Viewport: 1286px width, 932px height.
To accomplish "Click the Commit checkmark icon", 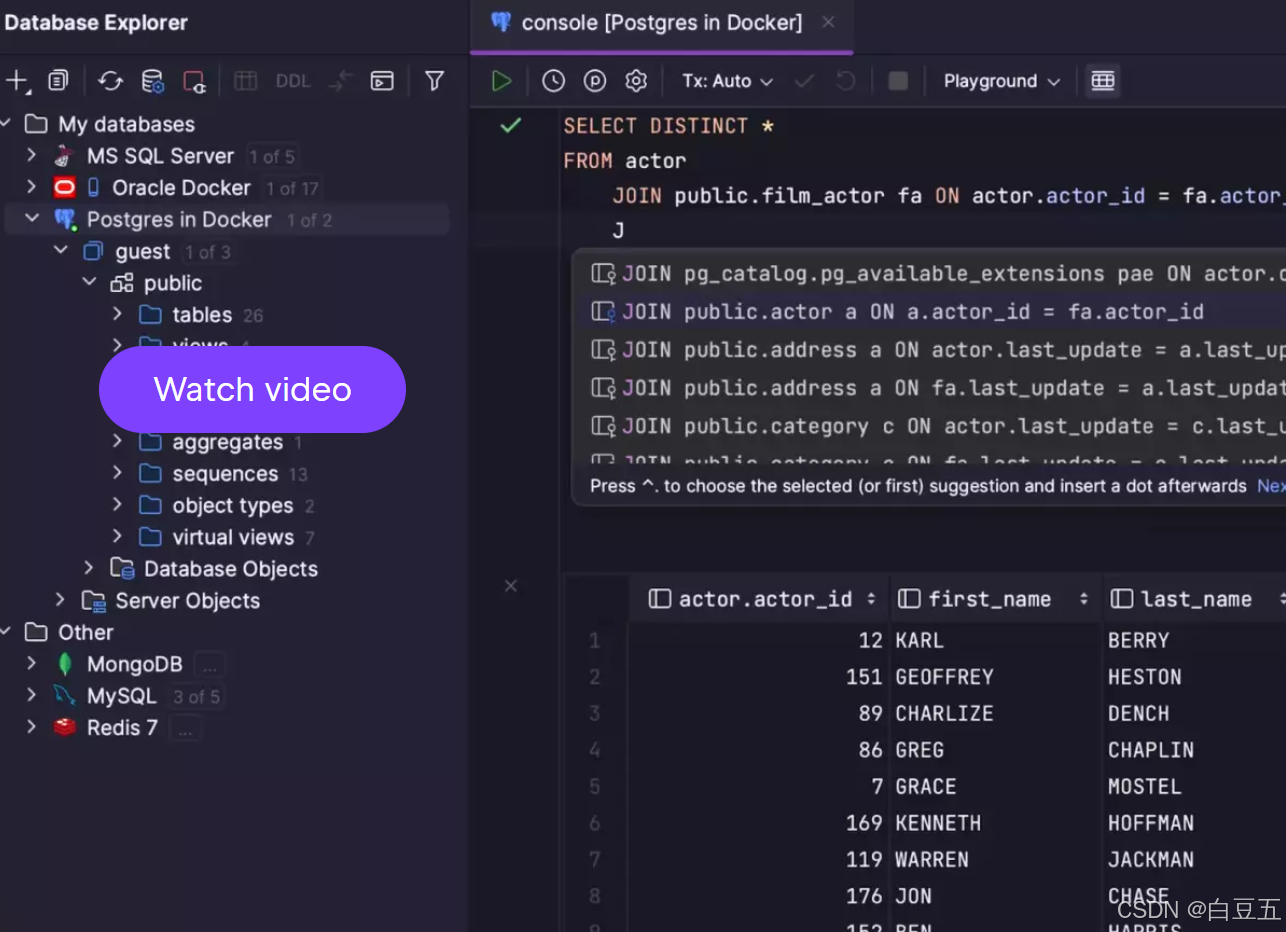I will (804, 81).
